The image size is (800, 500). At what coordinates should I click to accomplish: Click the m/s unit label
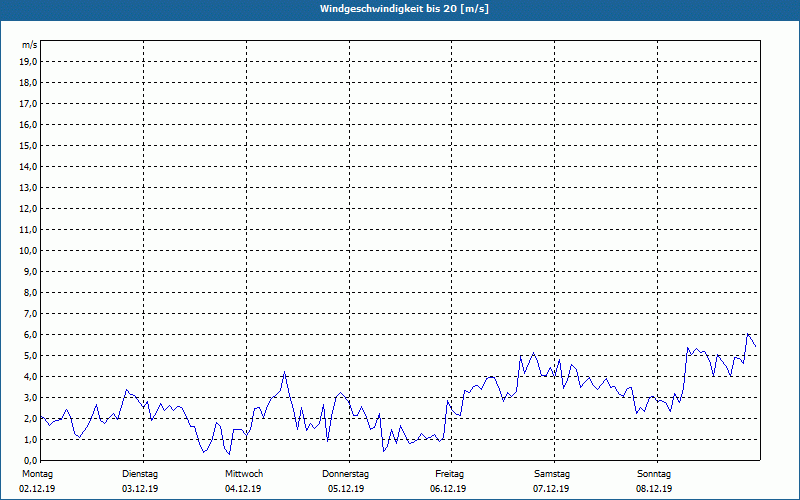coord(30,45)
